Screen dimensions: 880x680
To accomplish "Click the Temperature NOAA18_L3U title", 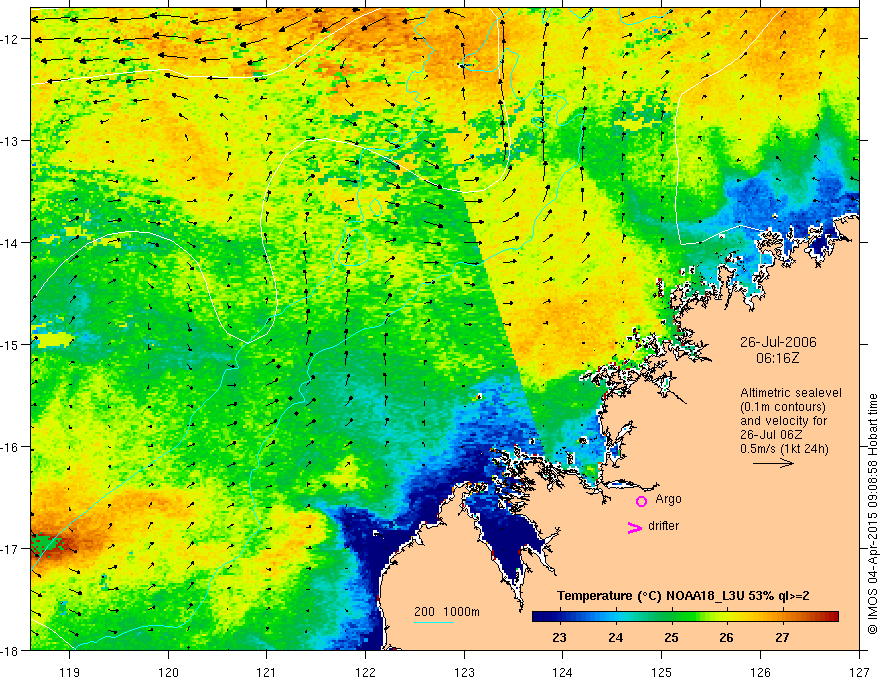I will (x=683, y=596).
